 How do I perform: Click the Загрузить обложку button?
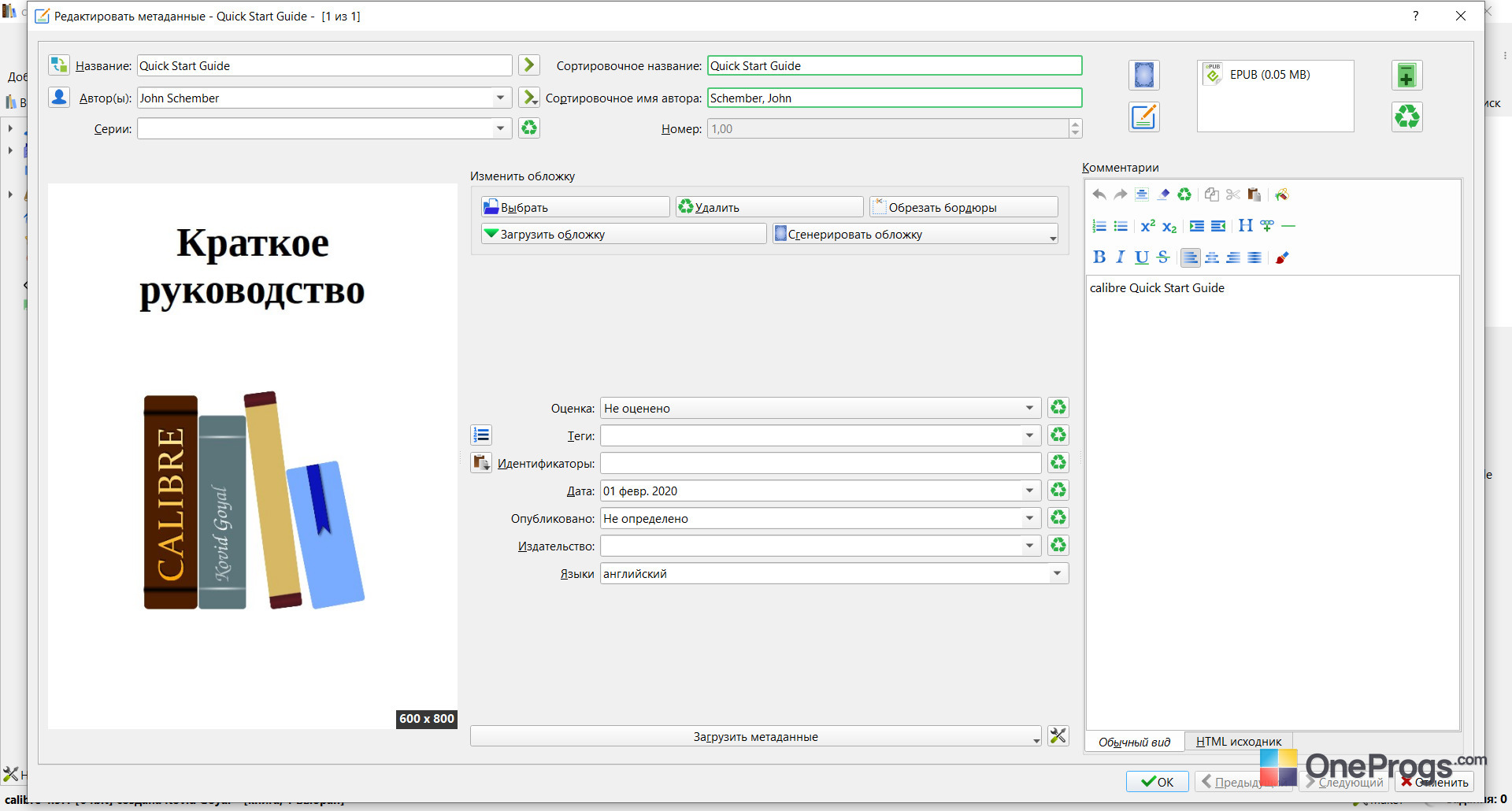click(624, 234)
